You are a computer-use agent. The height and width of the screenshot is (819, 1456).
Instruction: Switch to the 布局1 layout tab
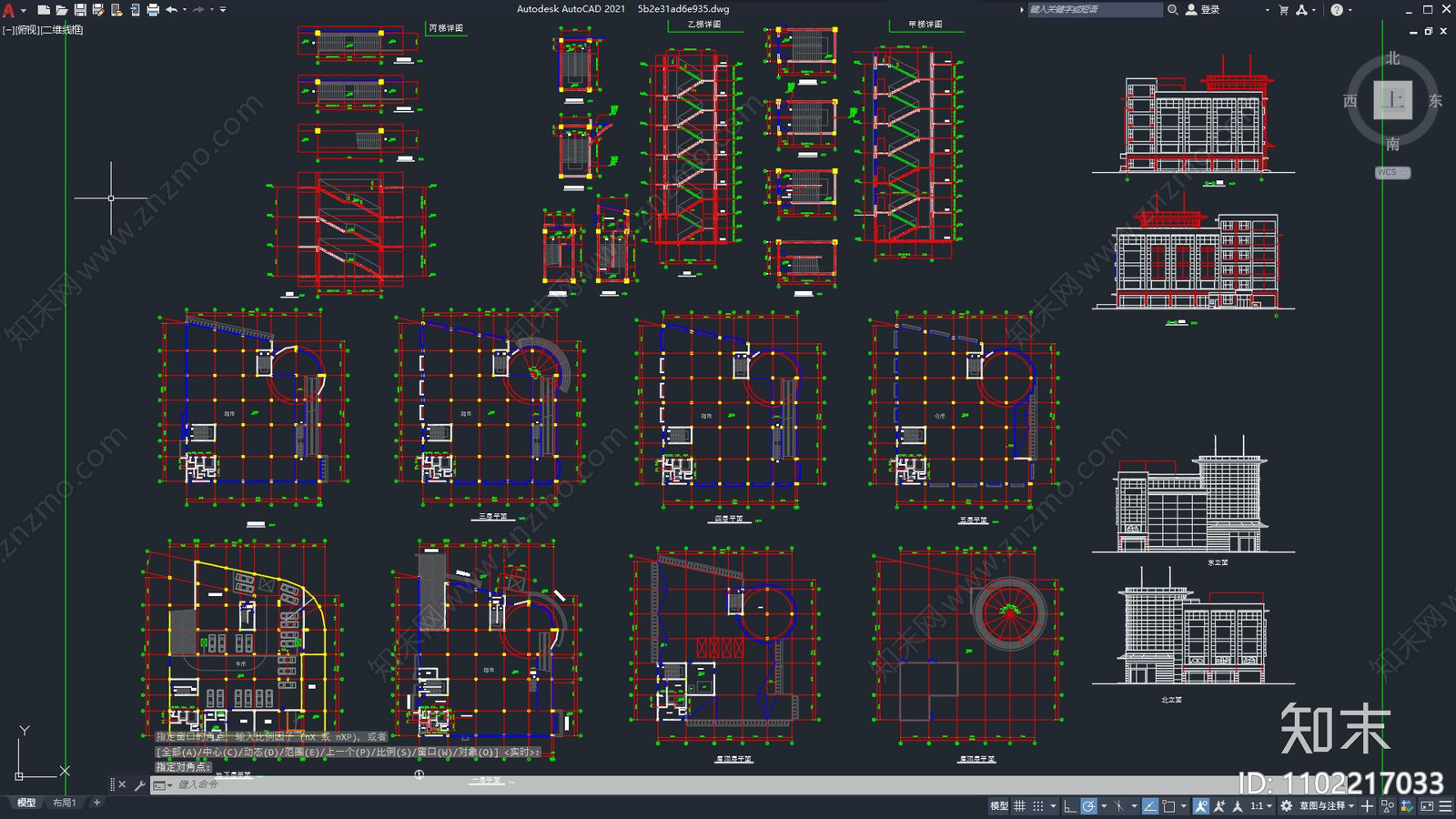(64, 803)
